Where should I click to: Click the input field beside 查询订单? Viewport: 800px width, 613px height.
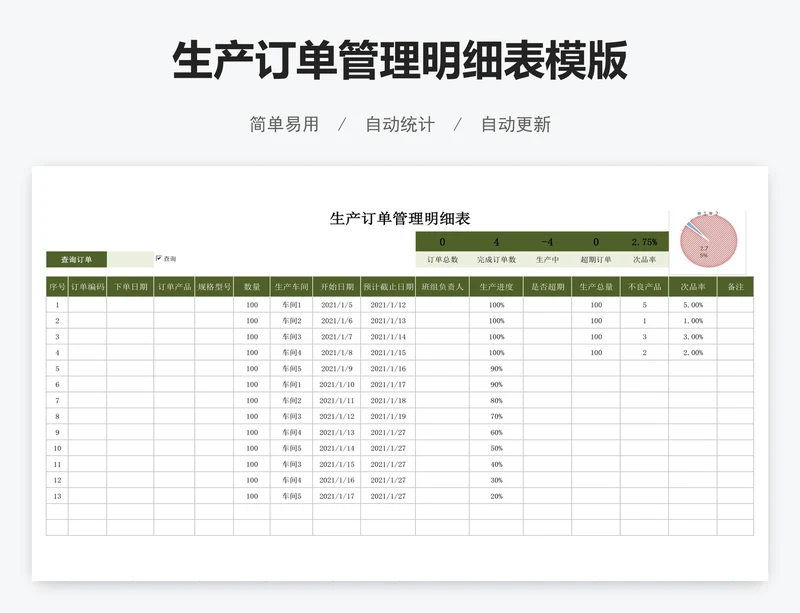pyautogui.click(x=130, y=259)
